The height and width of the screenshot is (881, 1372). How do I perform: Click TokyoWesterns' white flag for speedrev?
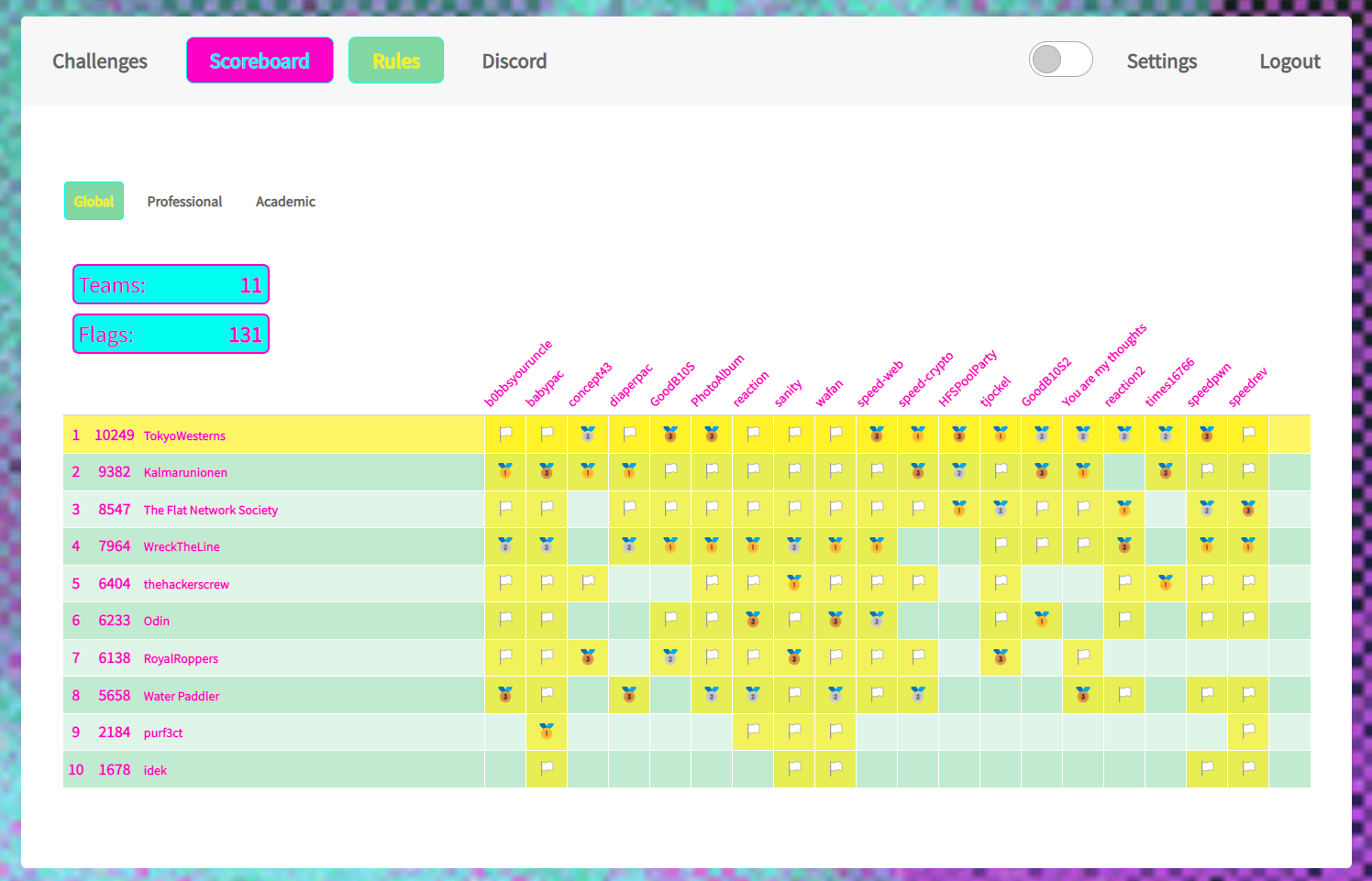click(x=1248, y=435)
